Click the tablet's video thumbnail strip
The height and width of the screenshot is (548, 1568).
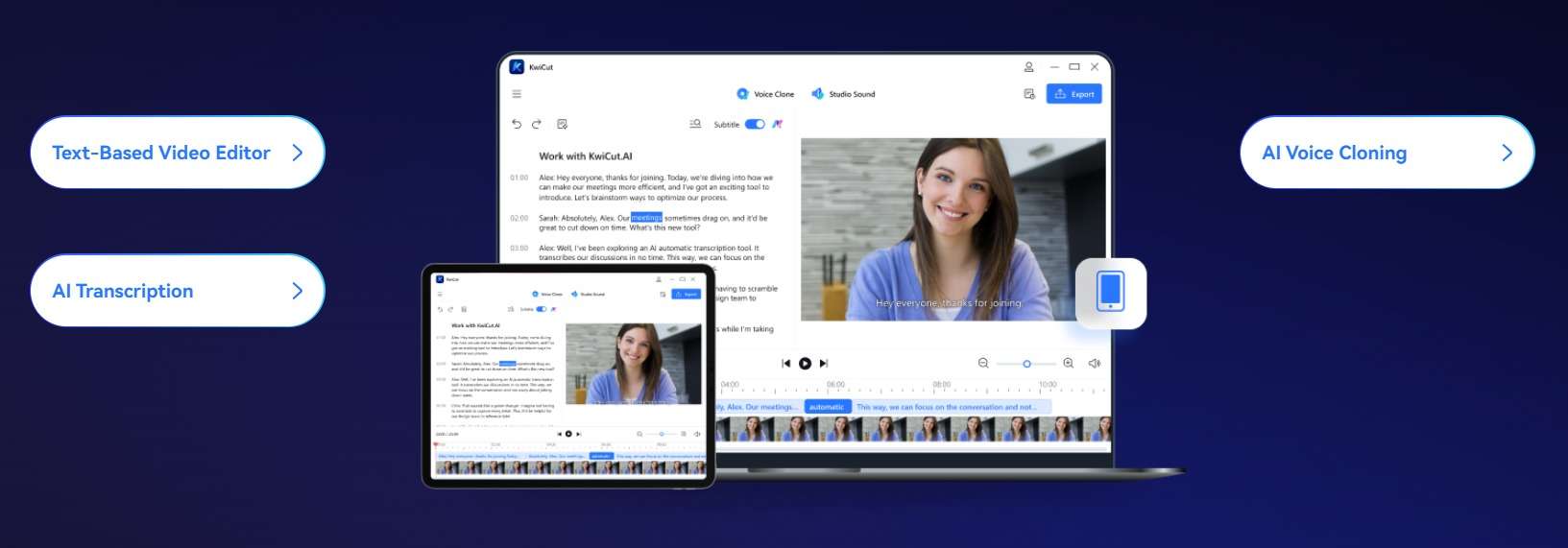570,467
